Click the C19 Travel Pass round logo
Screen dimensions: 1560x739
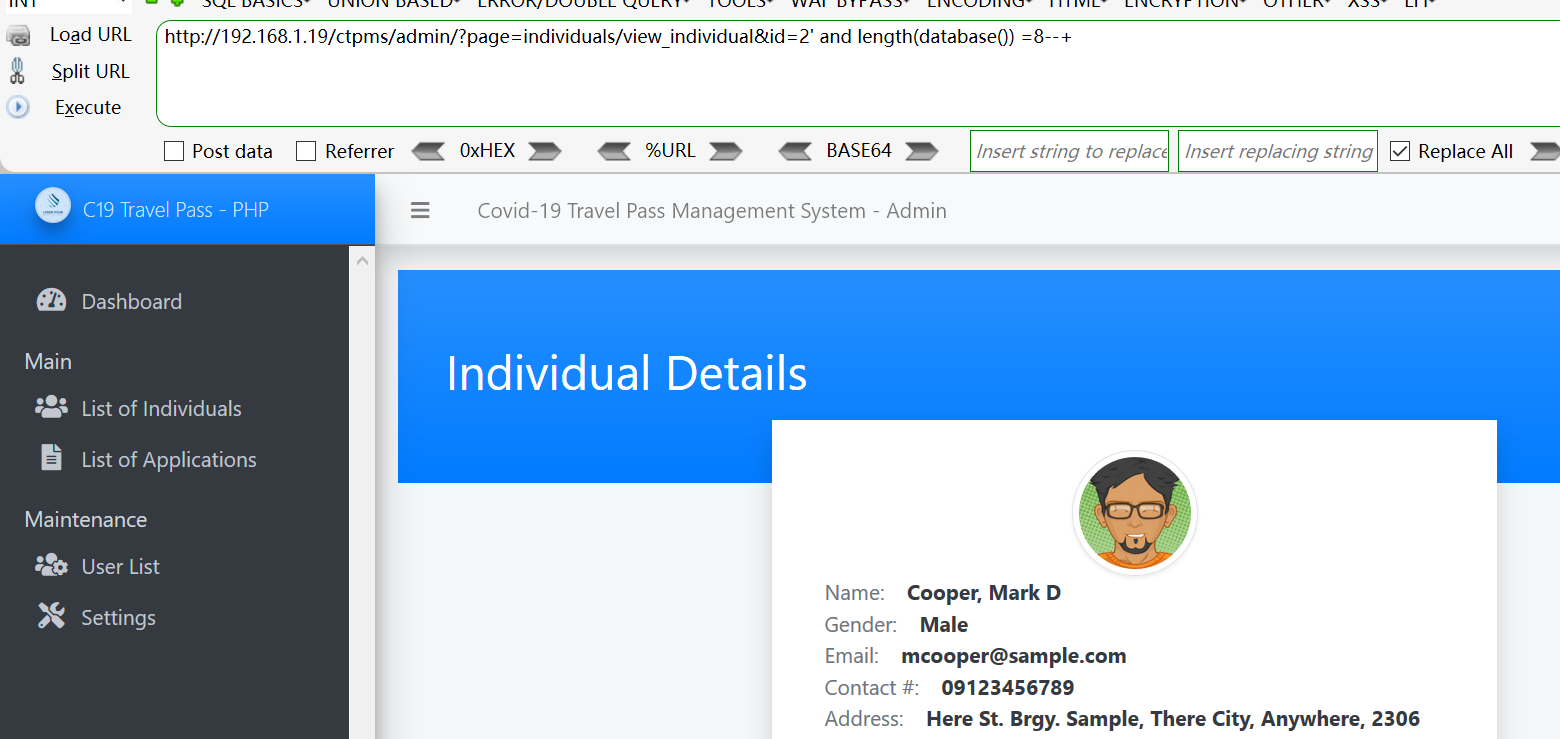pos(53,205)
